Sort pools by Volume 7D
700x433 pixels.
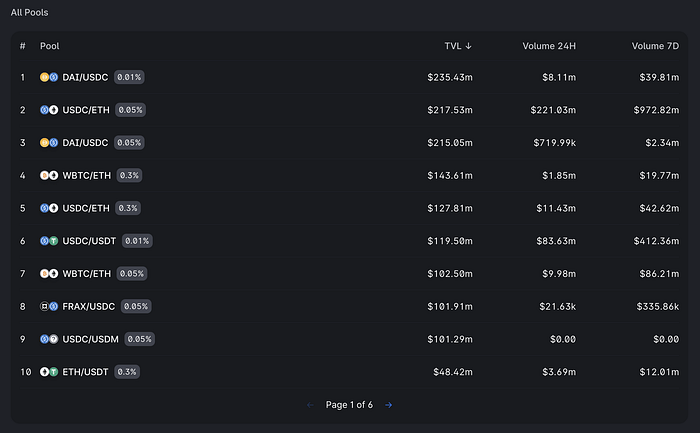(655, 46)
